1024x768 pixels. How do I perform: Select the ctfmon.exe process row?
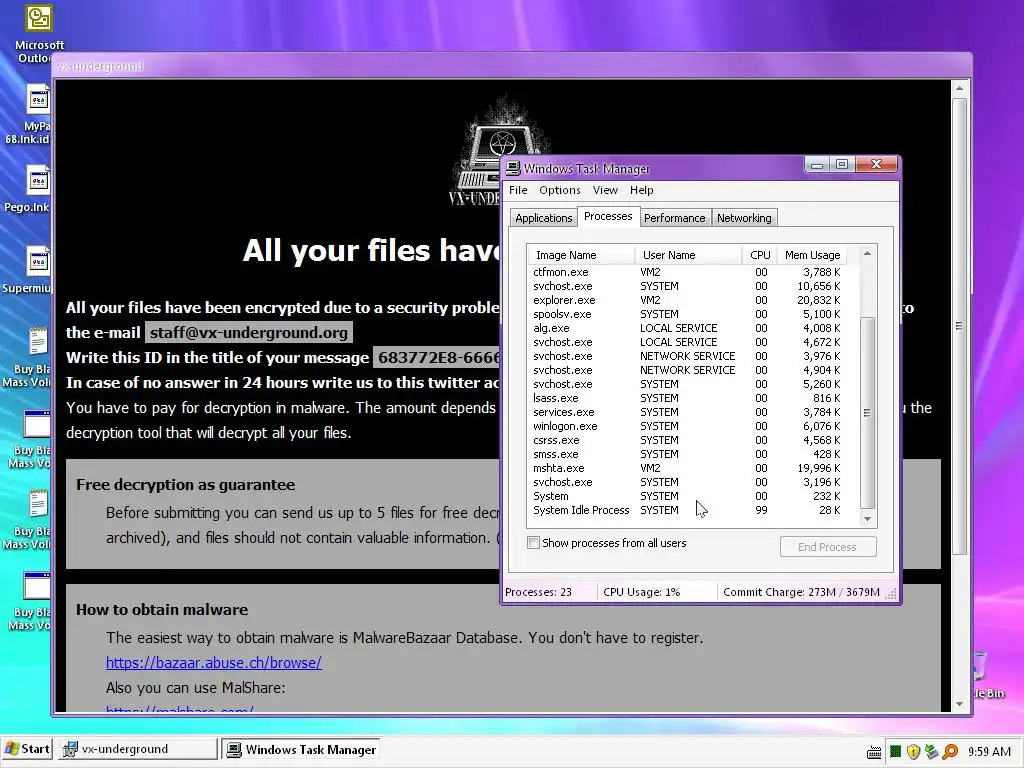coord(687,272)
